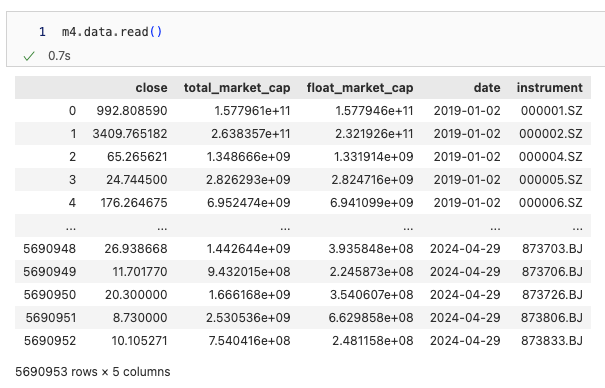The height and width of the screenshot is (388, 605).
Task: Click the total market cap 2.826293e+09 cell
Action: click(248, 180)
